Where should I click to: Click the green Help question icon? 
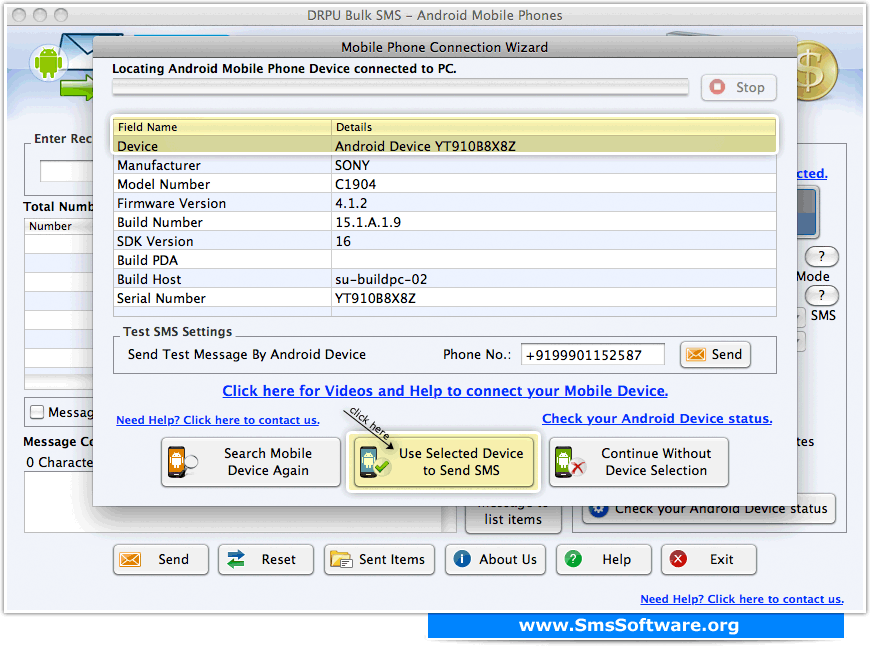[x=573, y=559]
